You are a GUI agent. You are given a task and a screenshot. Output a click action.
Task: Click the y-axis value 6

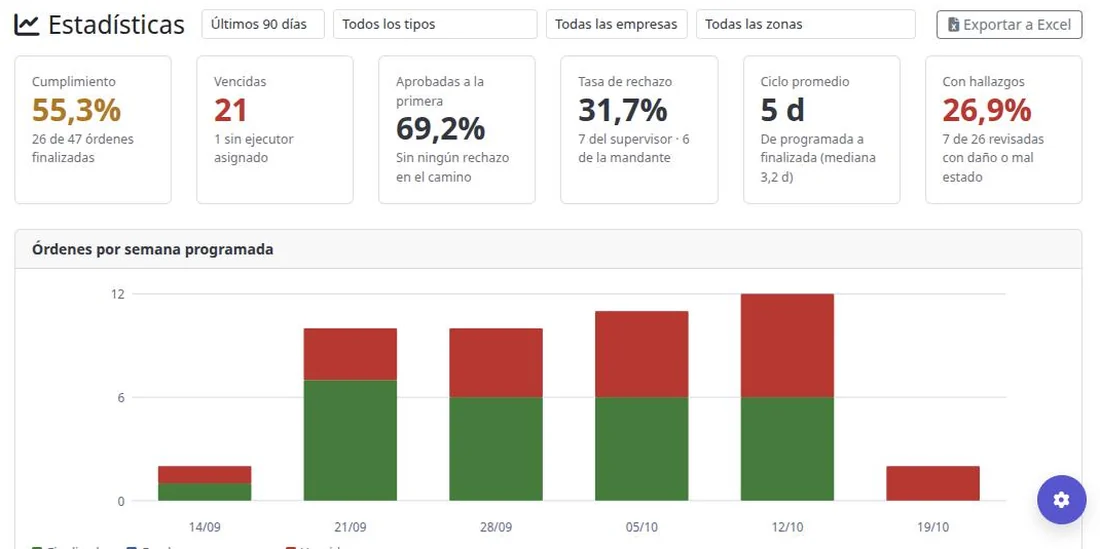tap(121, 398)
